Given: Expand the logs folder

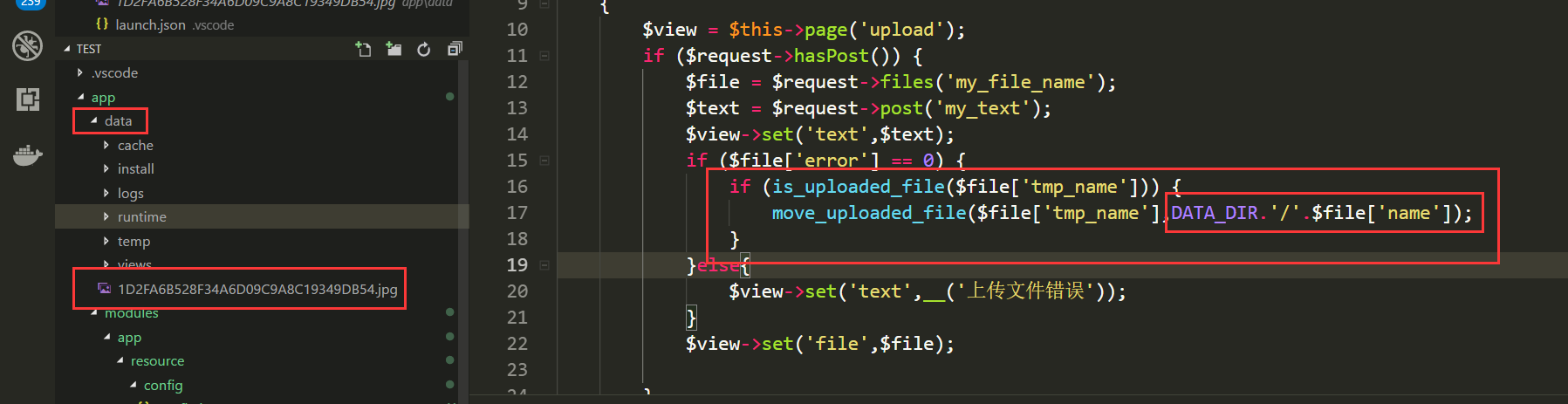Looking at the screenshot, I should (x=130, y=194).
